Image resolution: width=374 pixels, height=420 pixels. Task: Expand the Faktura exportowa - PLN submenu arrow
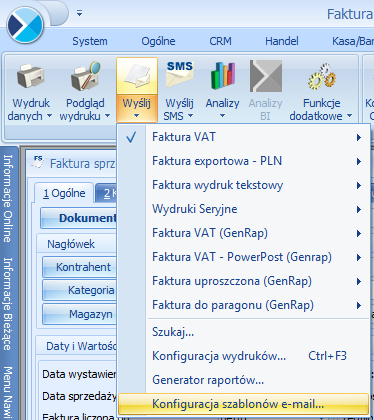click(359, 161)
